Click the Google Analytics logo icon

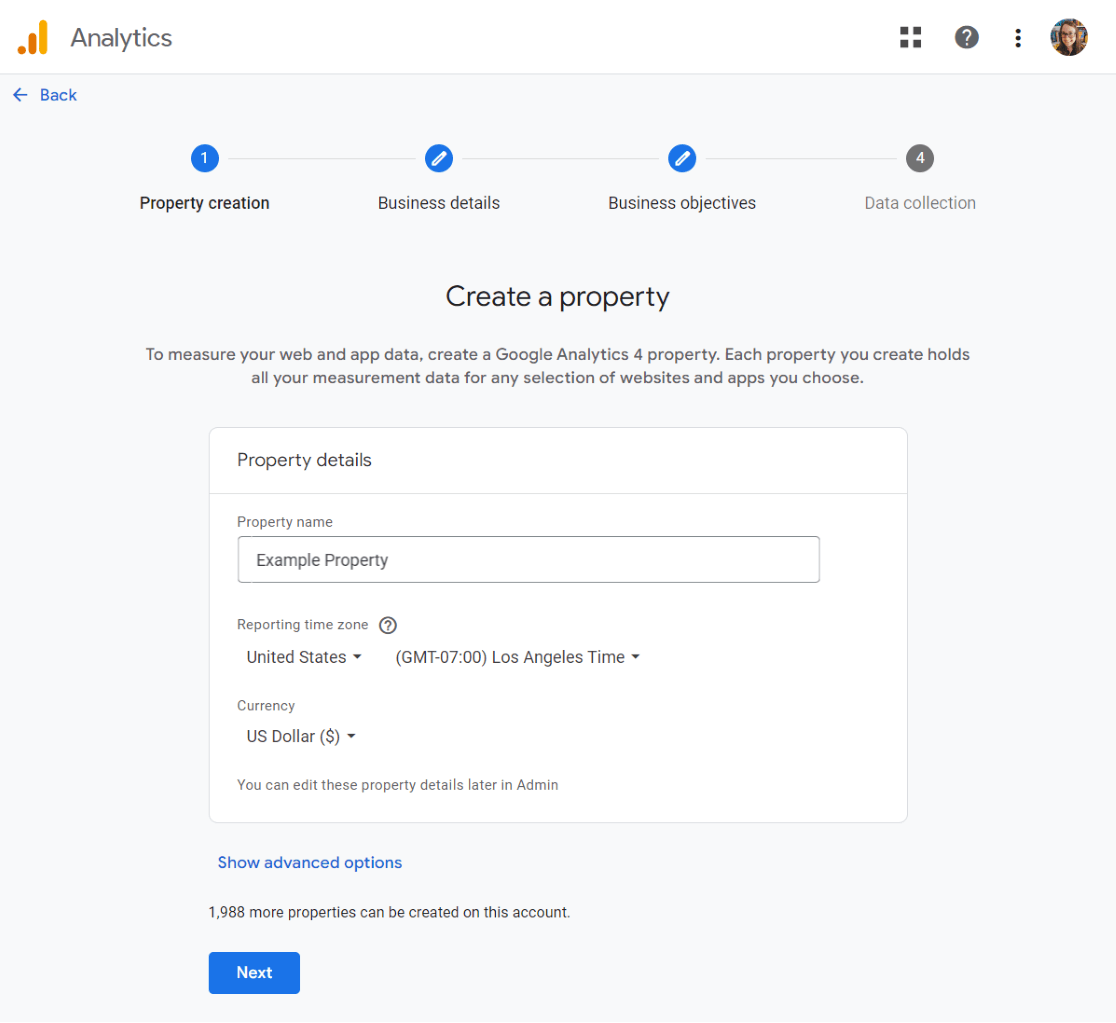[x=33, y=38]
